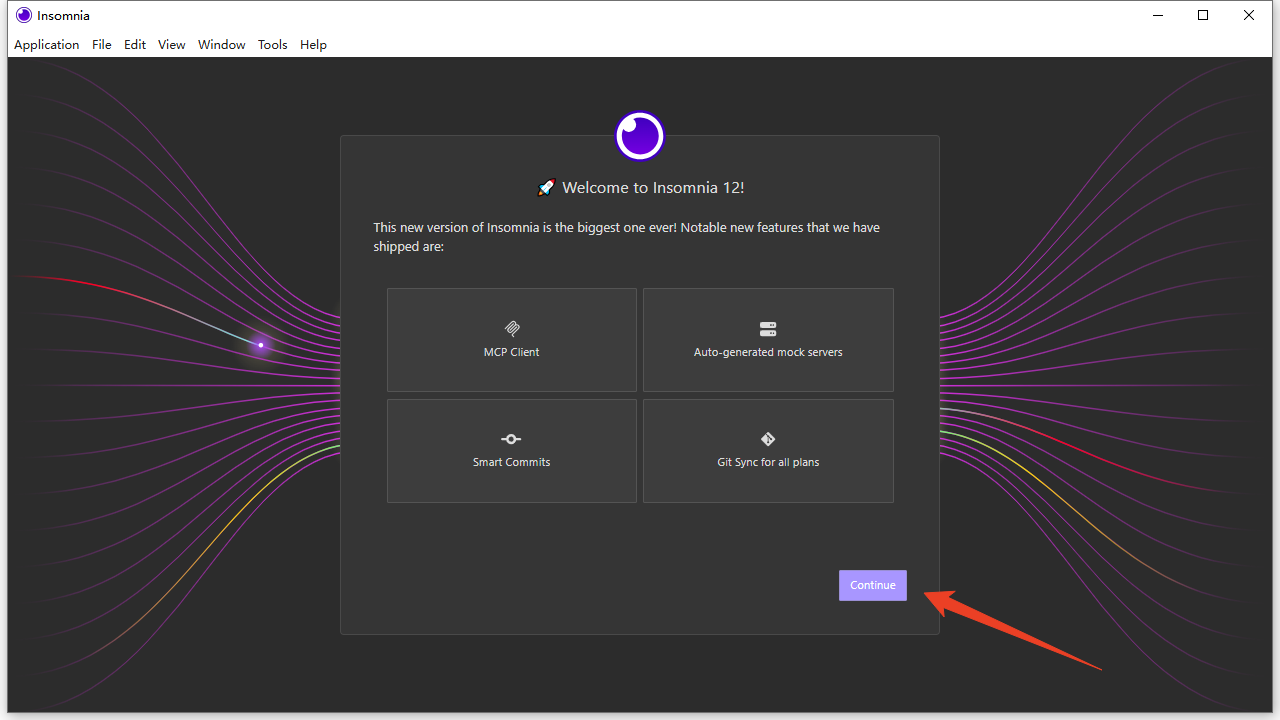
Task: Open the Application menu
Action: click(46, 45)
